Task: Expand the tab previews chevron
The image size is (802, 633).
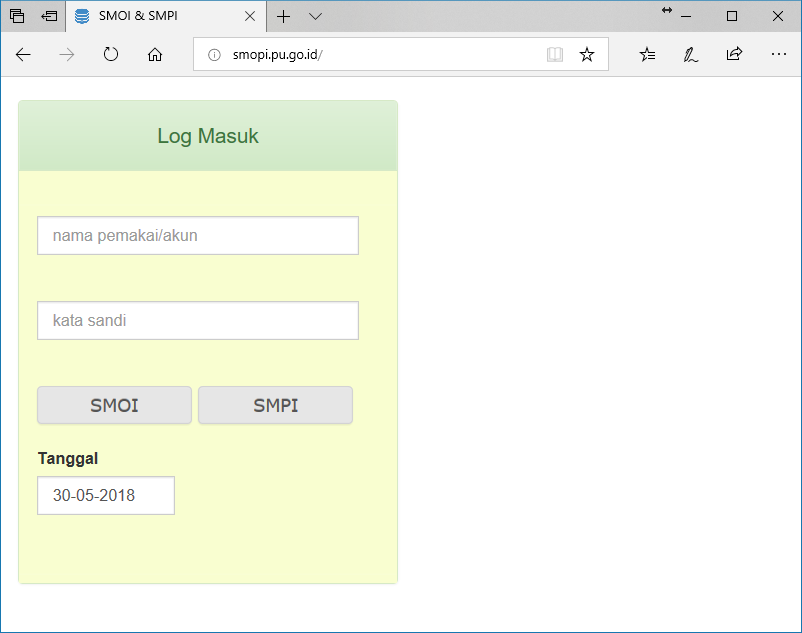Action: (x=315, y=17)
